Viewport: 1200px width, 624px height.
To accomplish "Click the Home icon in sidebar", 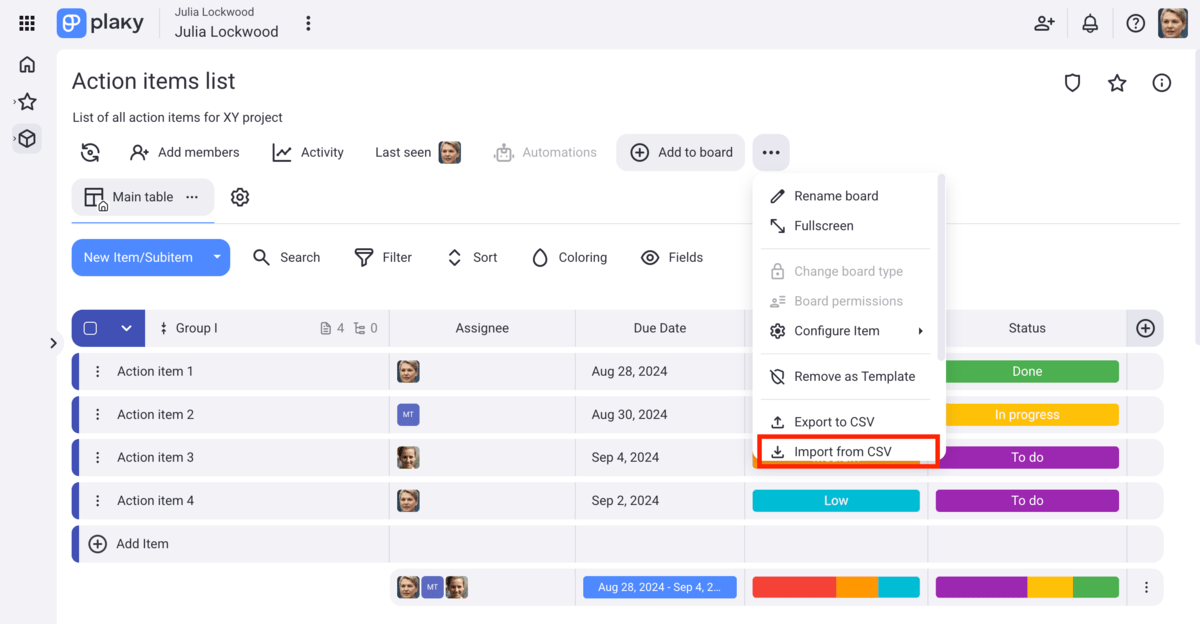I will (x=27, y=65).
